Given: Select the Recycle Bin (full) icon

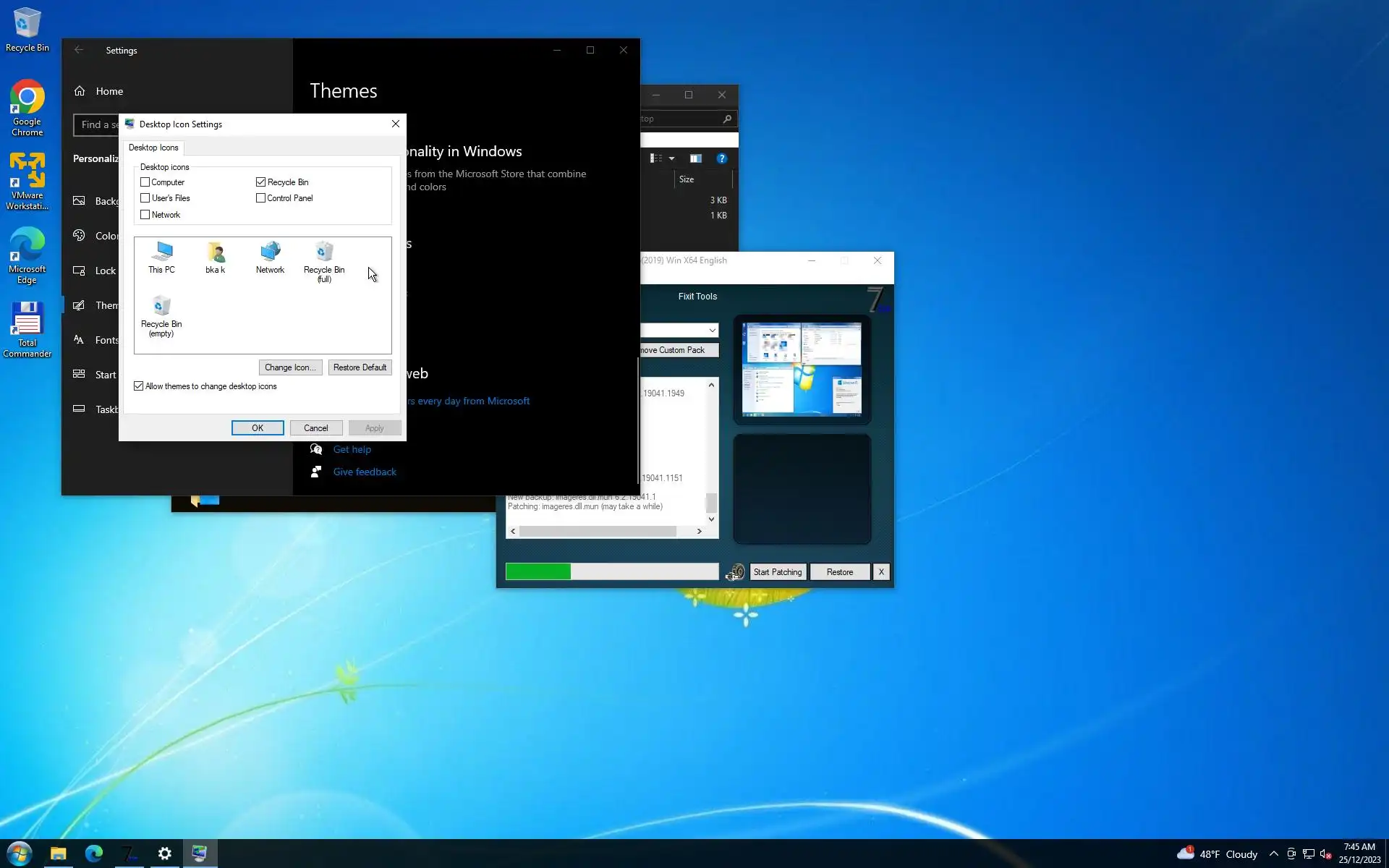Looking at the screenshot, I should coord(324,261).
